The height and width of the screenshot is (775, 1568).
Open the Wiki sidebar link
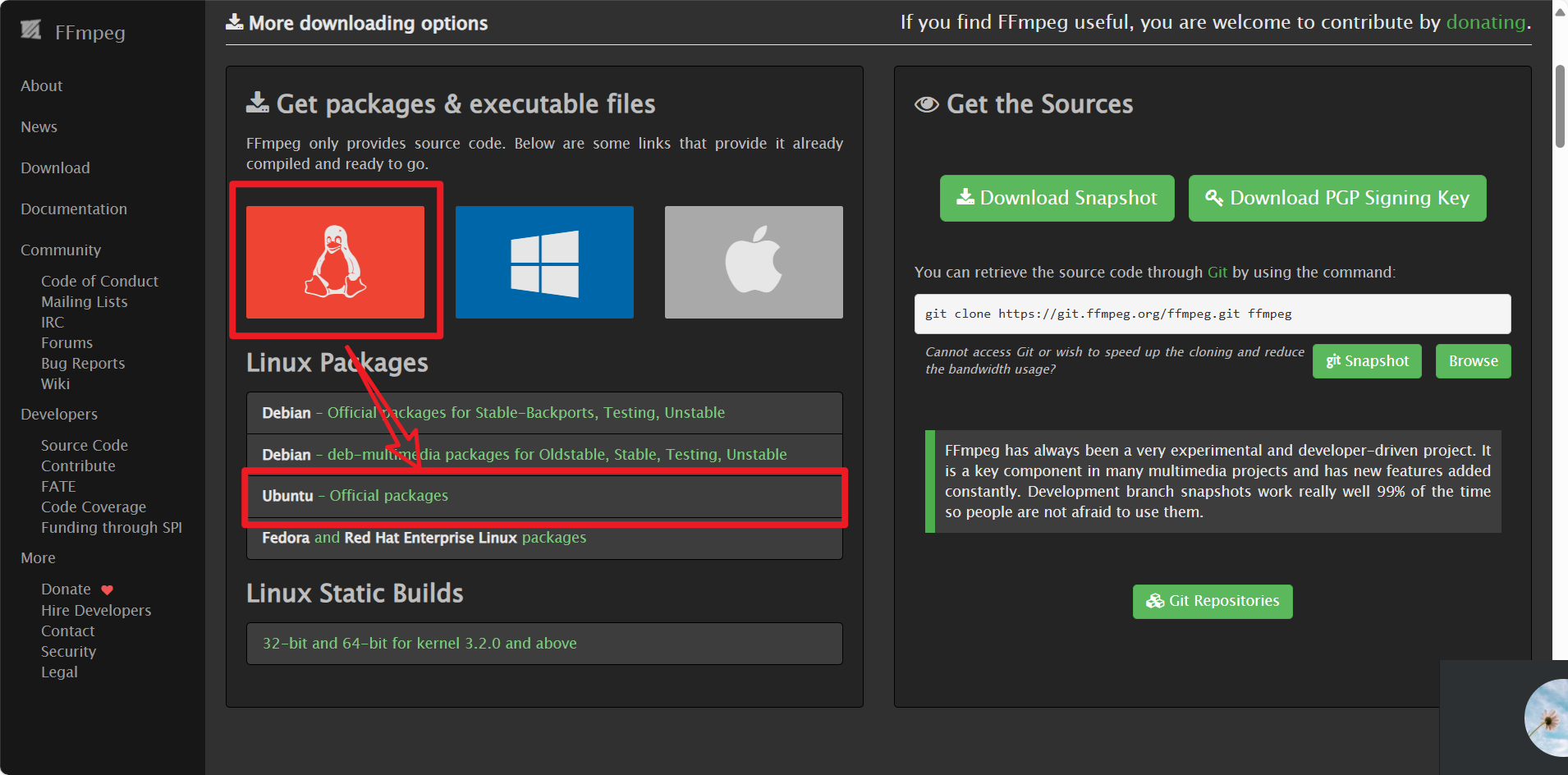coord(55,383)
